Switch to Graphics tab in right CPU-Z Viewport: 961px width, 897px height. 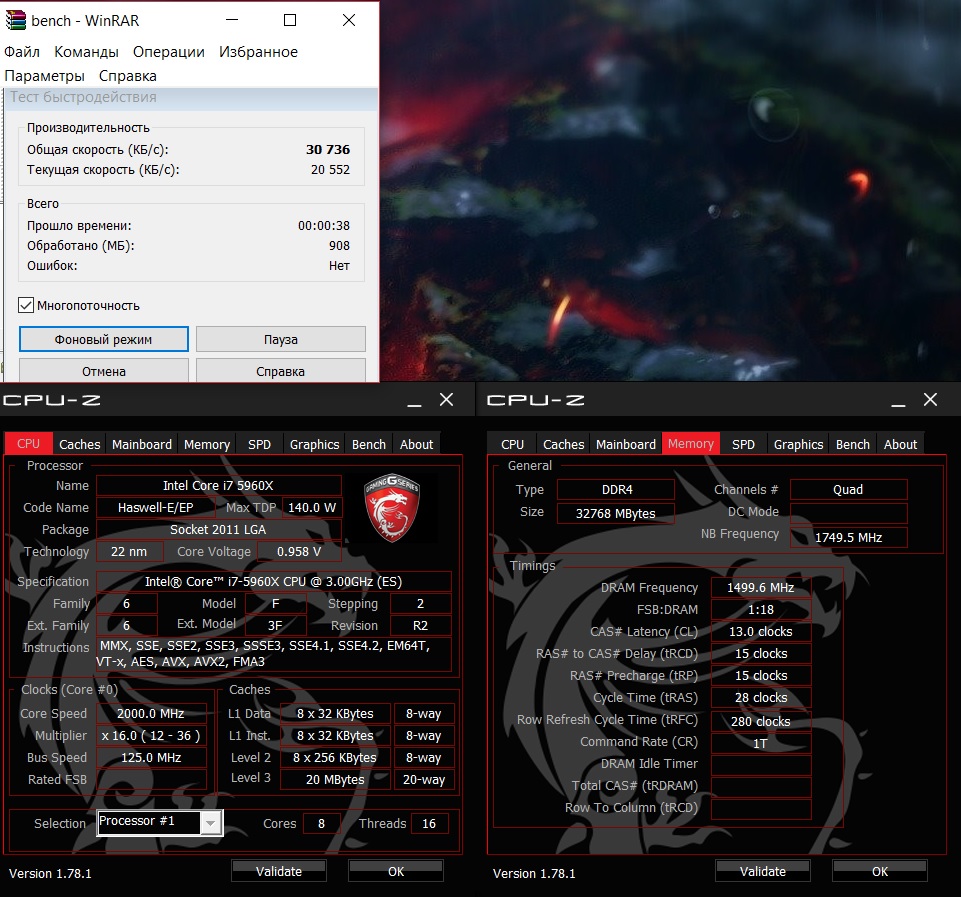[799, 444]
